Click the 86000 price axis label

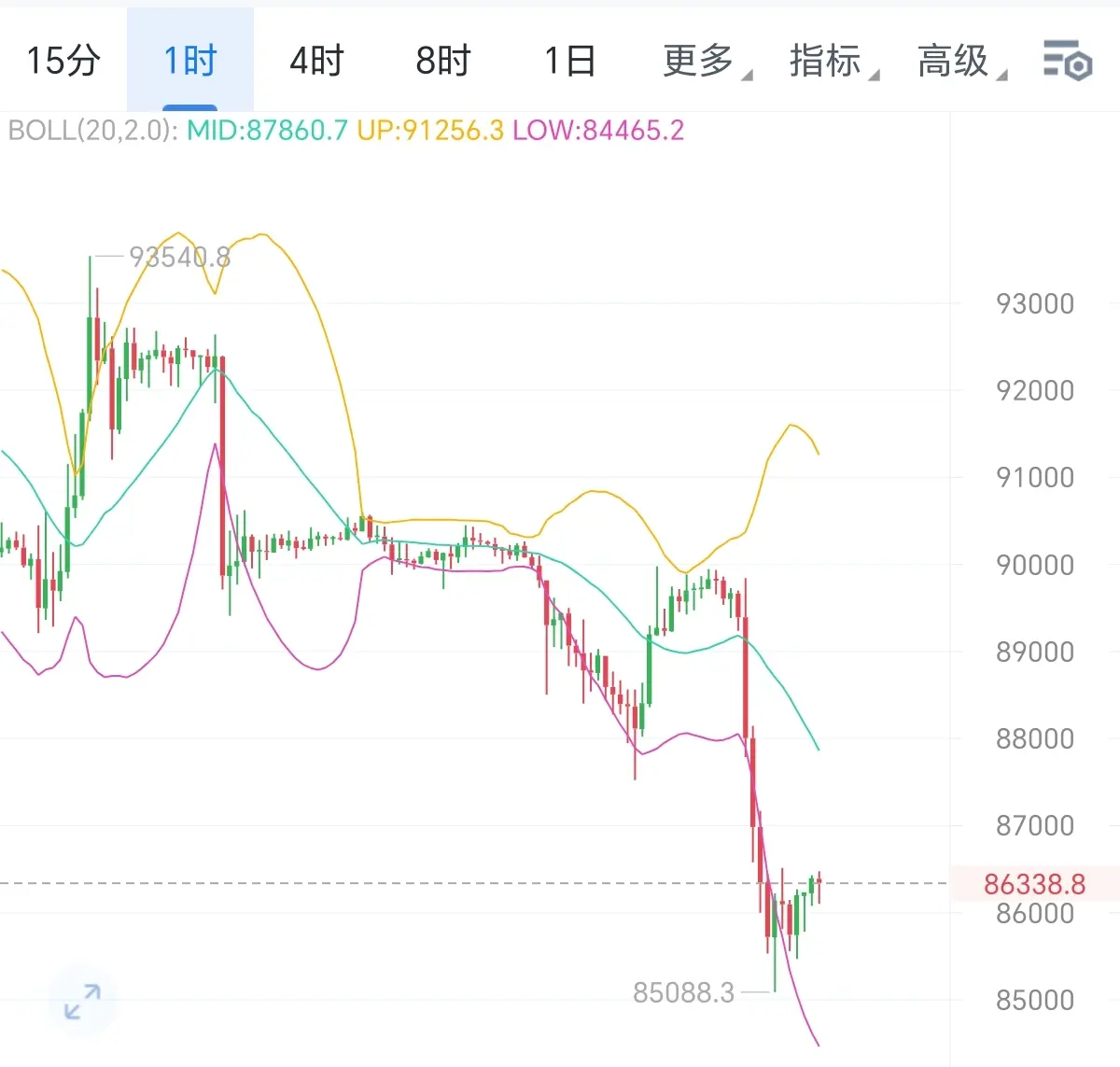click(x=1035, y=913)
